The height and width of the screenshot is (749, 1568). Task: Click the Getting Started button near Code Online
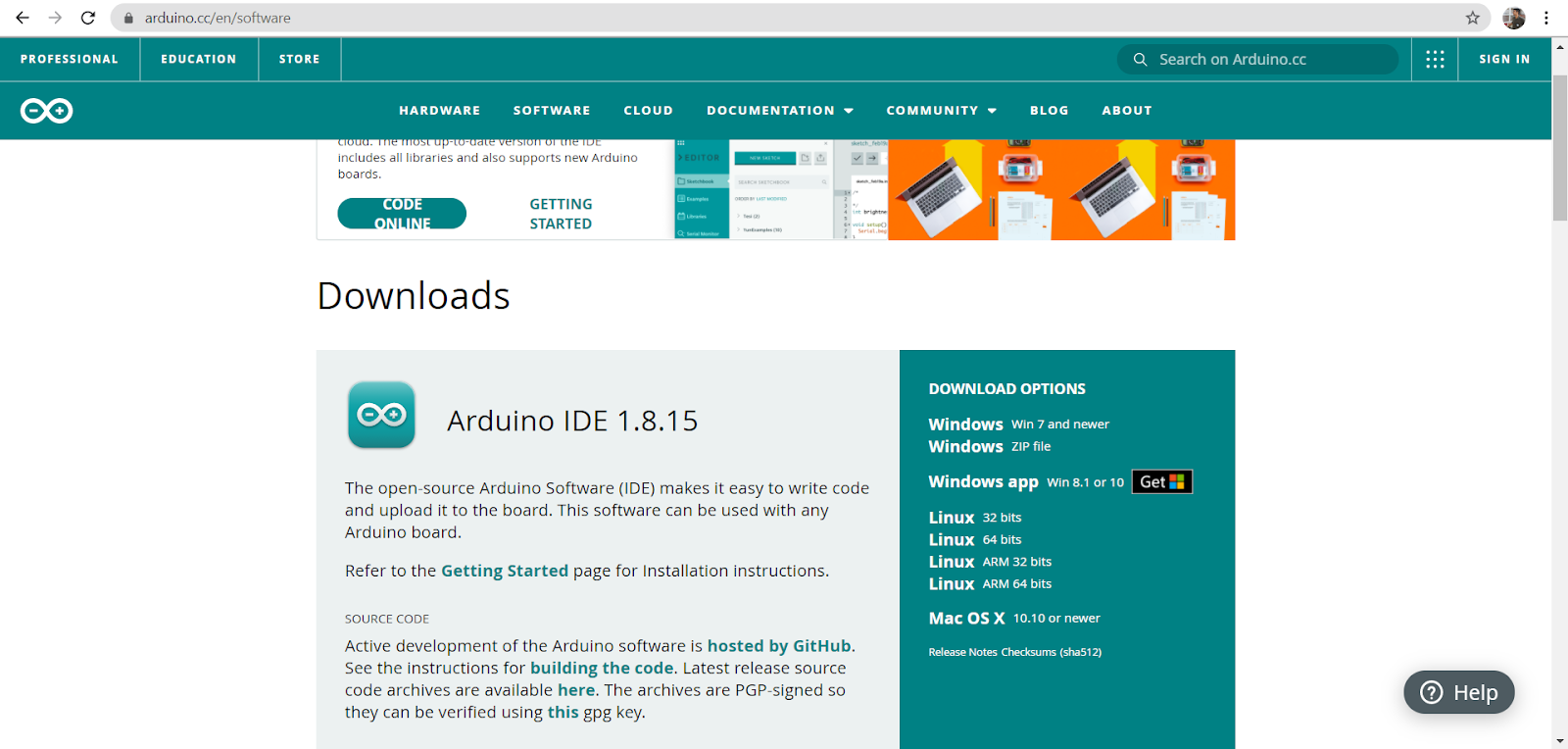pos(561,214)
